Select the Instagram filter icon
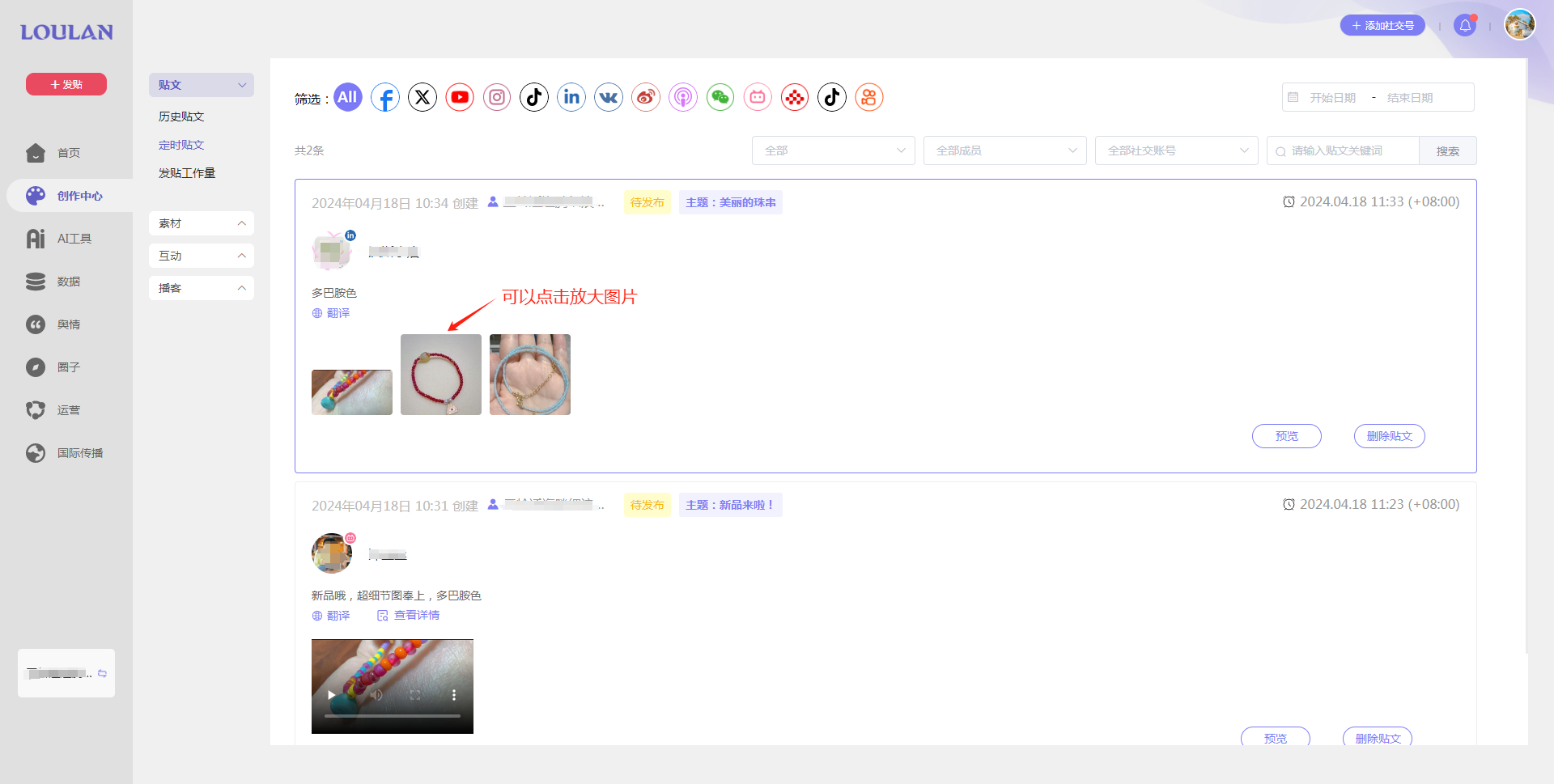1554x784 pixels. coord(497,98)
